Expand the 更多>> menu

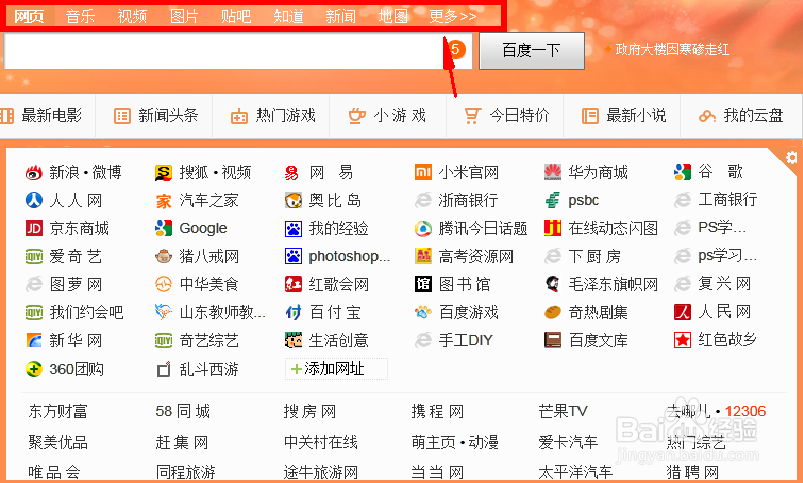pyautogui.click(x=453, y=16)
